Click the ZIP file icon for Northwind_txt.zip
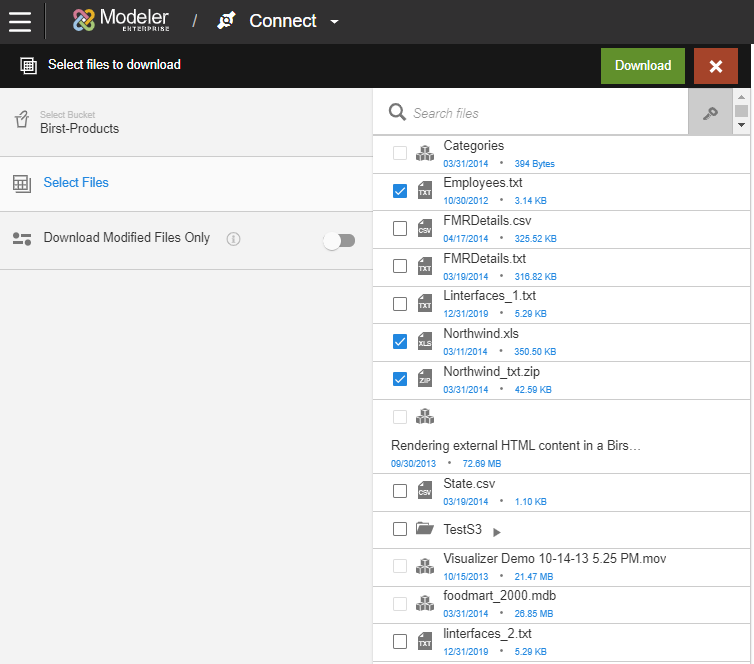The height and width of the screenshot is (664, 754). coord(425,379)
